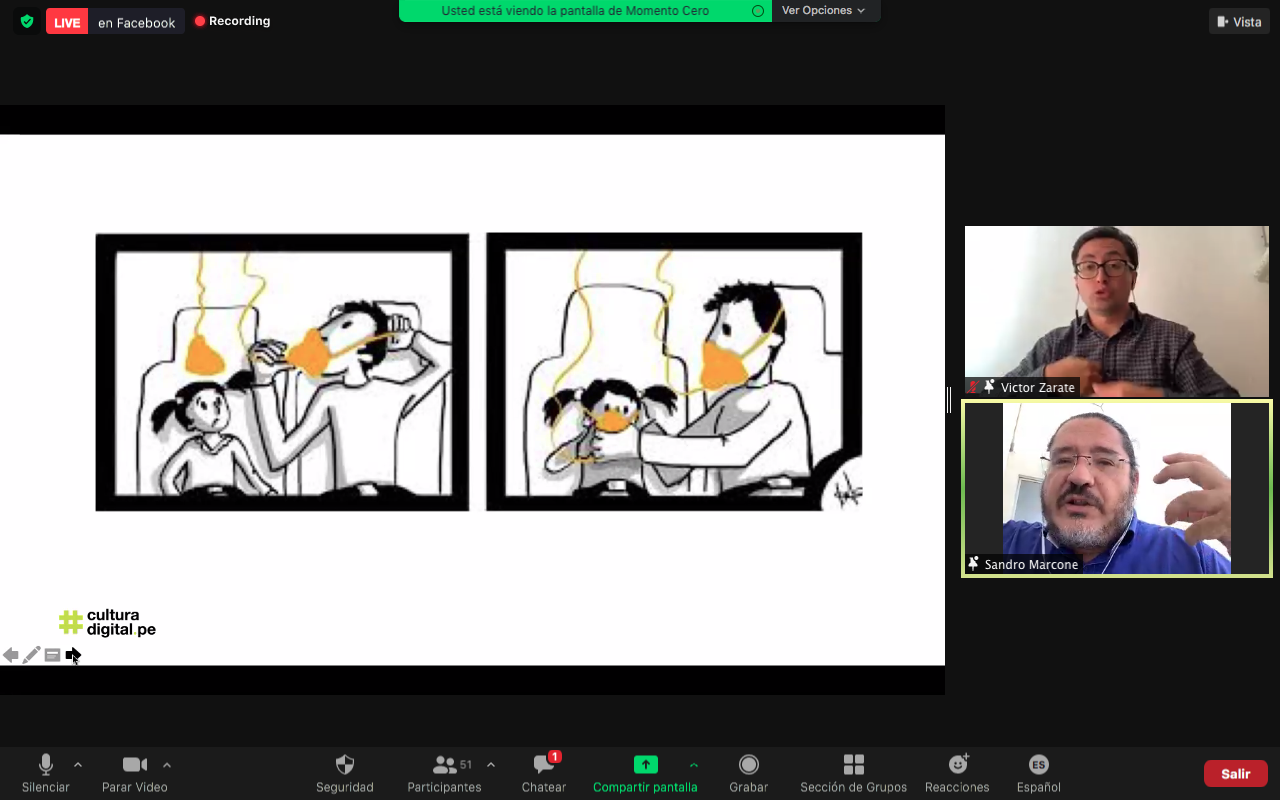The image size is (1280, 800).
Task: Expand video options arrow beside Parar Video
Action: 167,765
